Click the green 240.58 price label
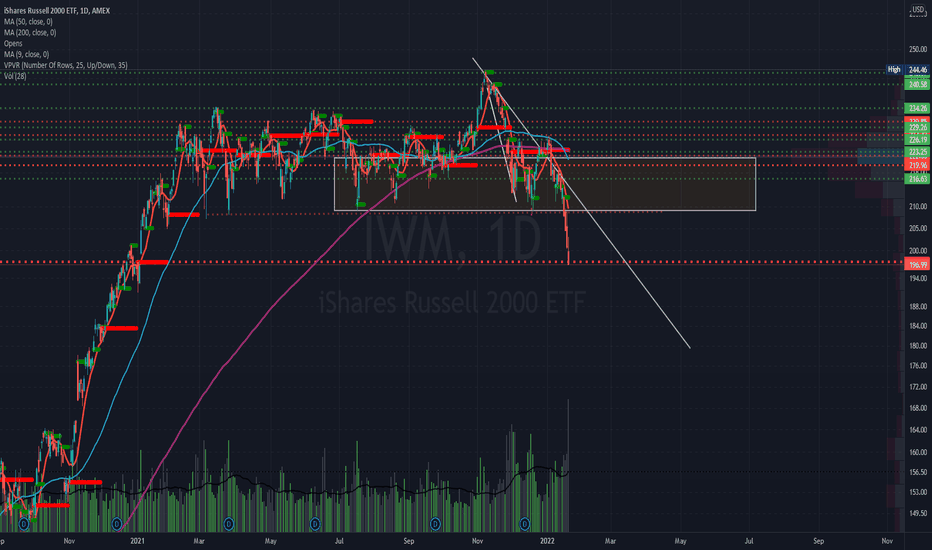 [917, 84]
